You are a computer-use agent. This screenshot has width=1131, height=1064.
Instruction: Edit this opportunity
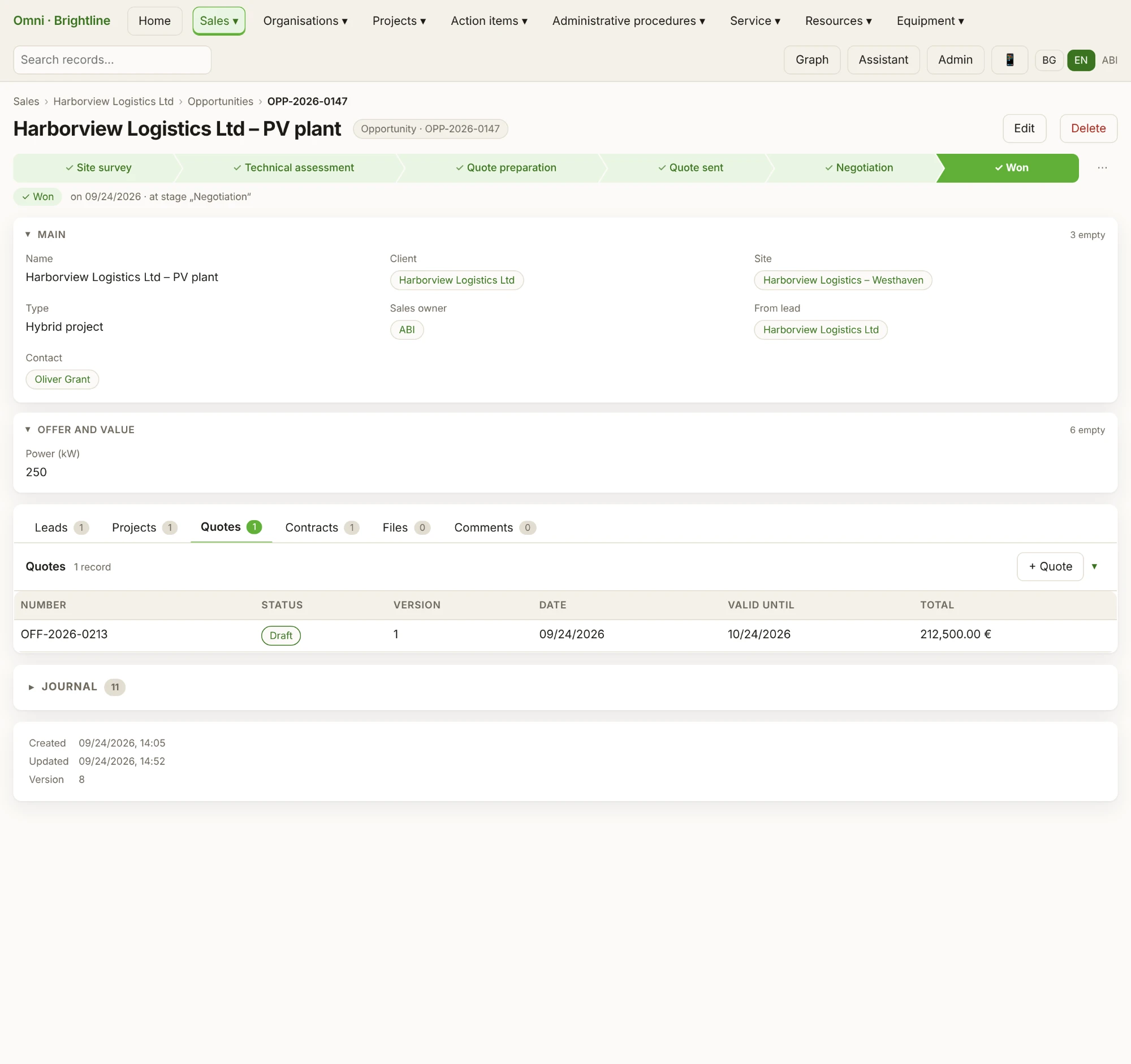[x=1024, y=128]
